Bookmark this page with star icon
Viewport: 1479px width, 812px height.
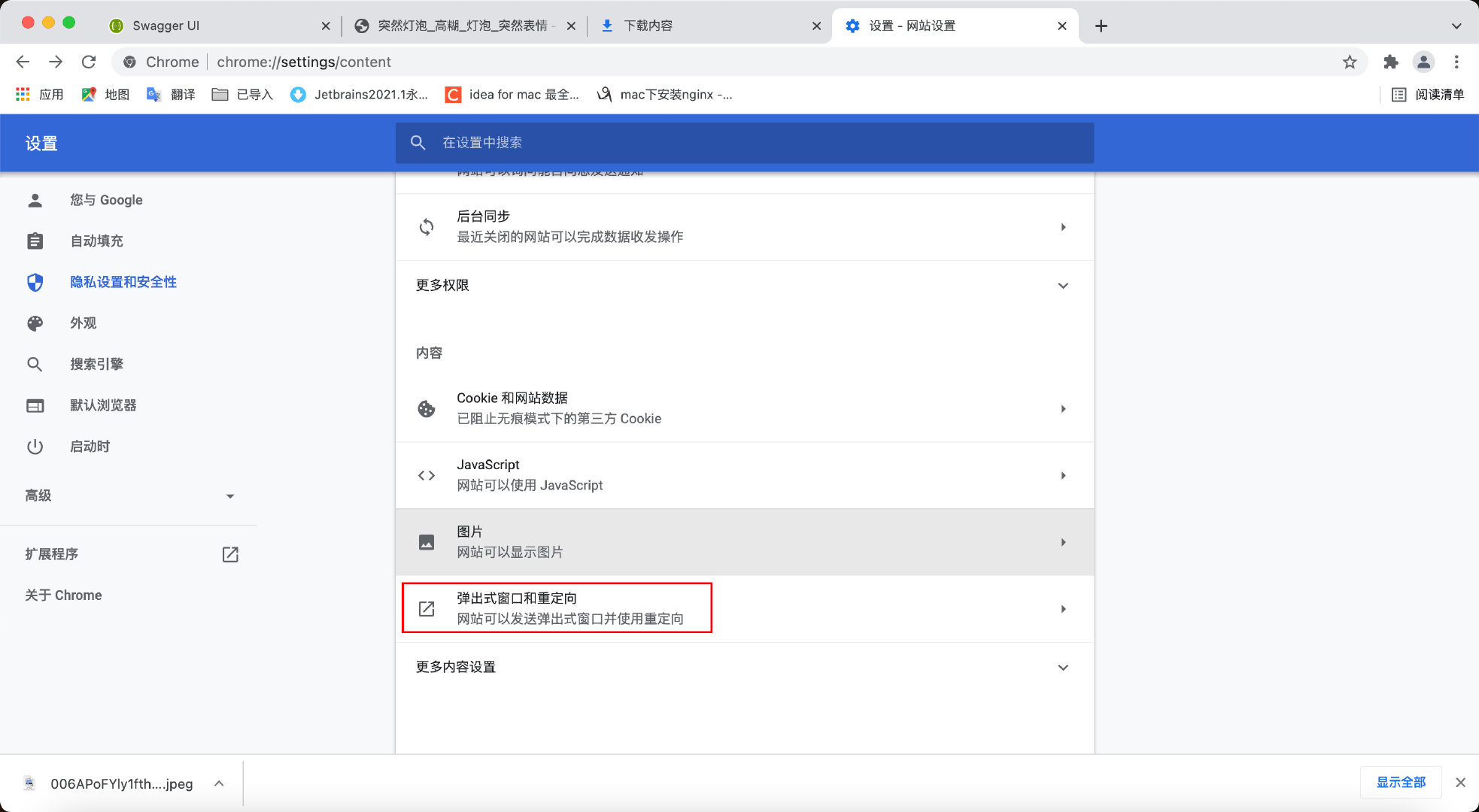[x=1350, y=62]
